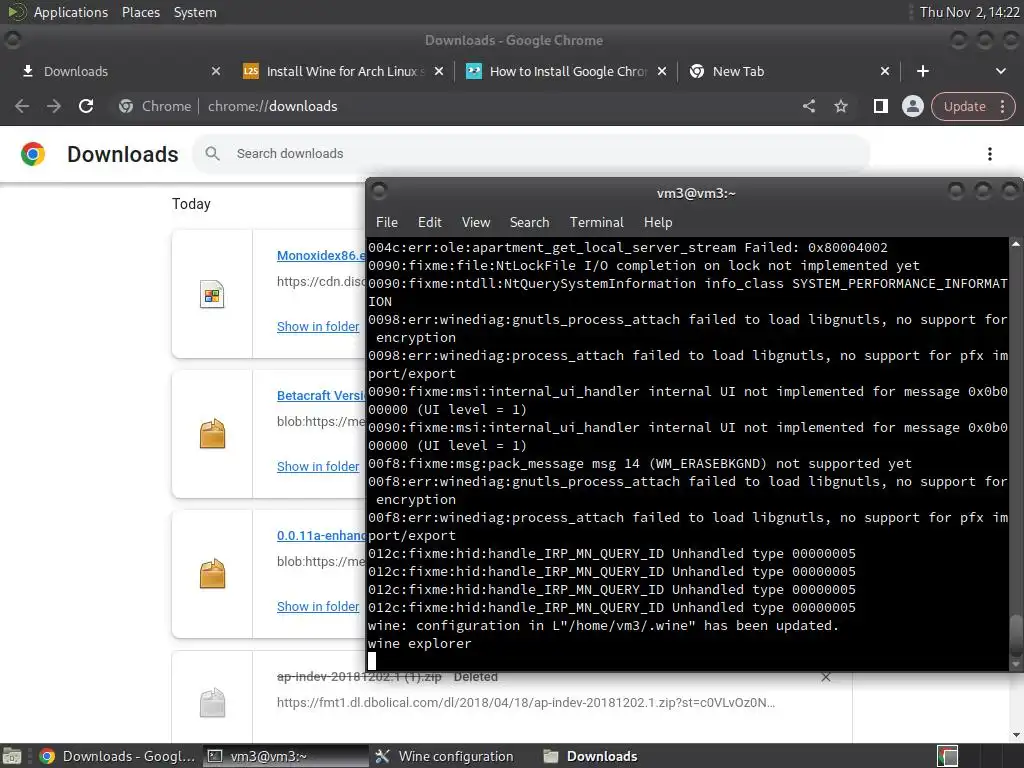Click the show desktop icon in taskbar
Viewport: 1024px width, 768px height.
pyautogui.click(x=12, y=756)
